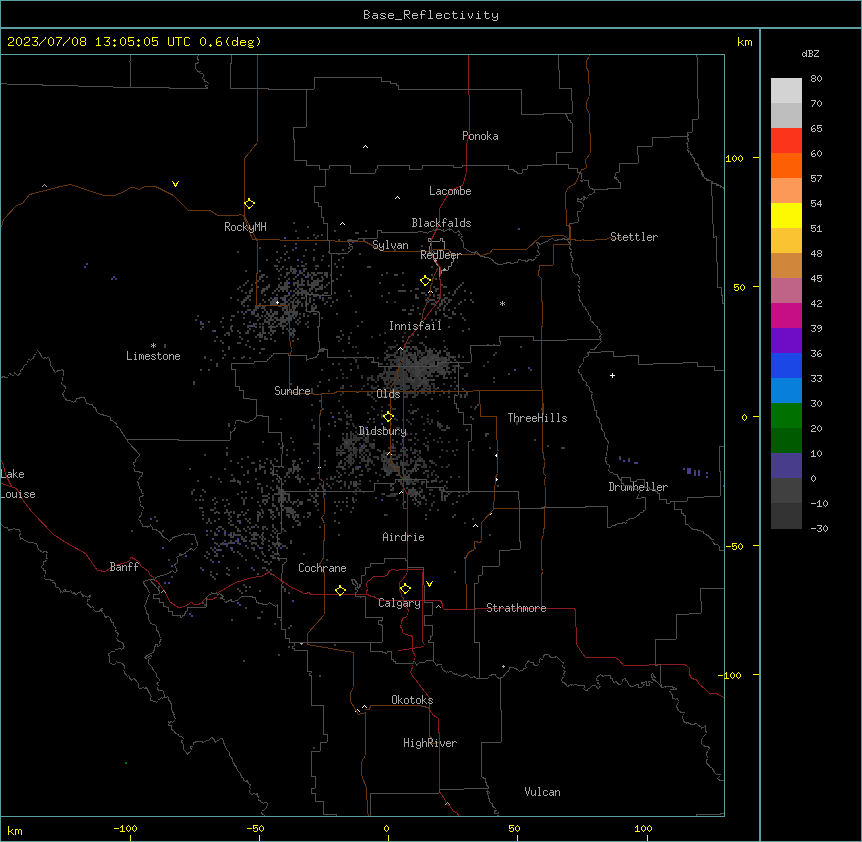Click the km unit label at bottom left
The width and height of the screenshot is (862, 842).
(15, 831)
